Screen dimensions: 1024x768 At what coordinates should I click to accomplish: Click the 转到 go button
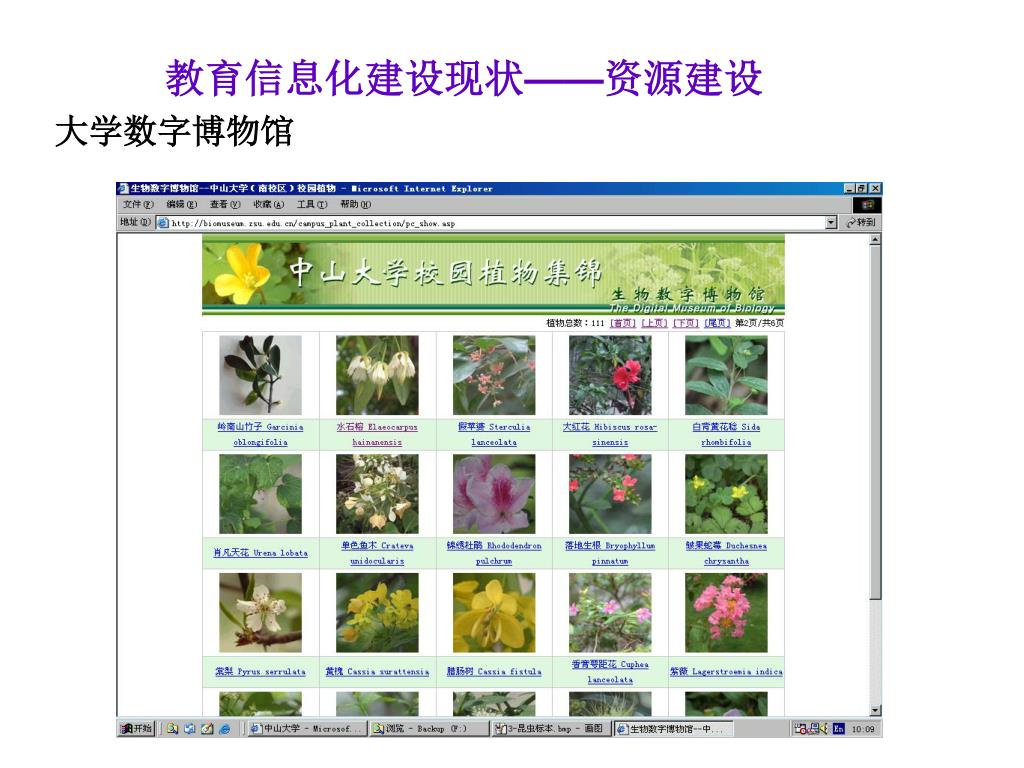861,223
